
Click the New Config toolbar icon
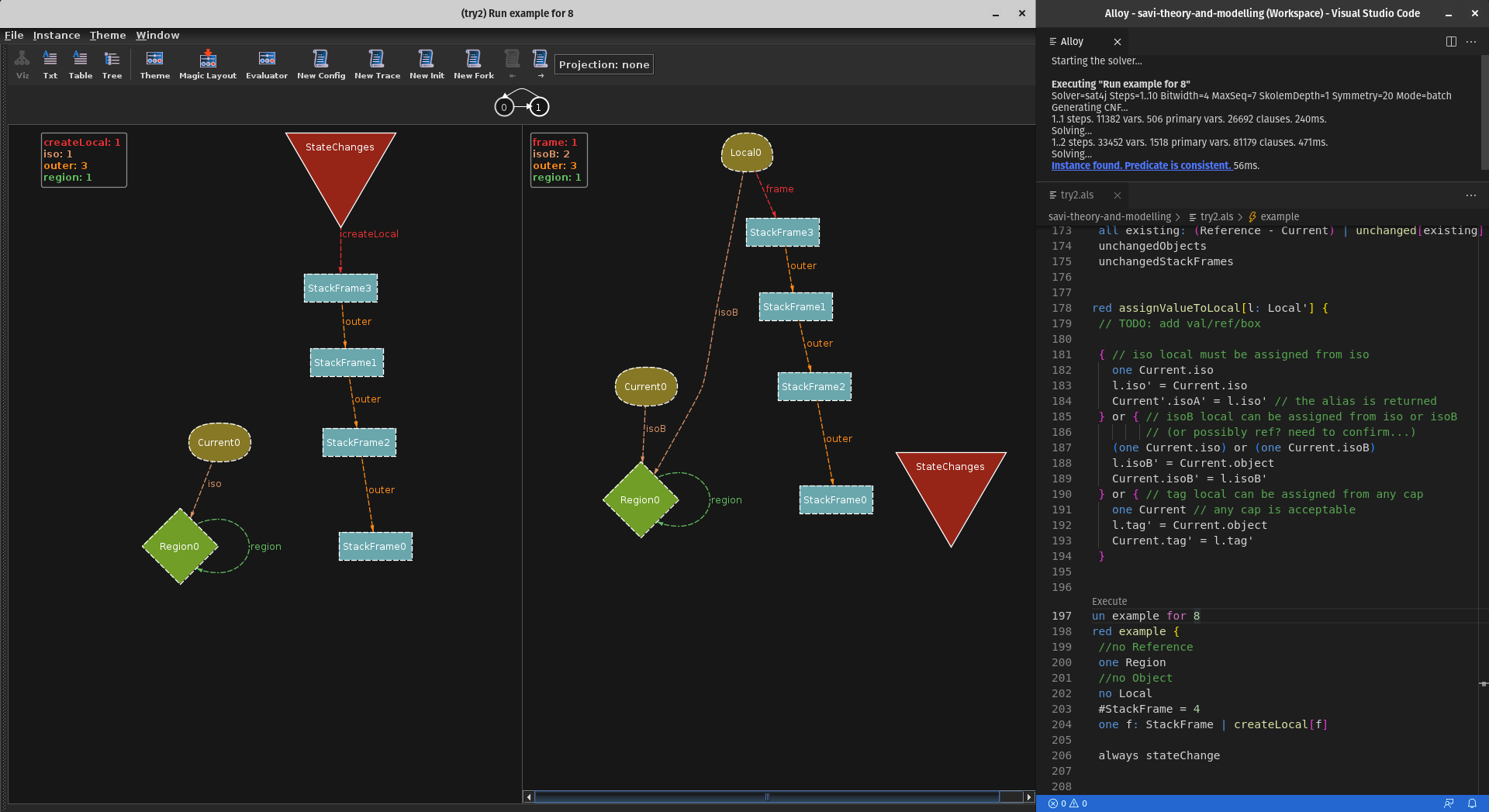(320, 64)
